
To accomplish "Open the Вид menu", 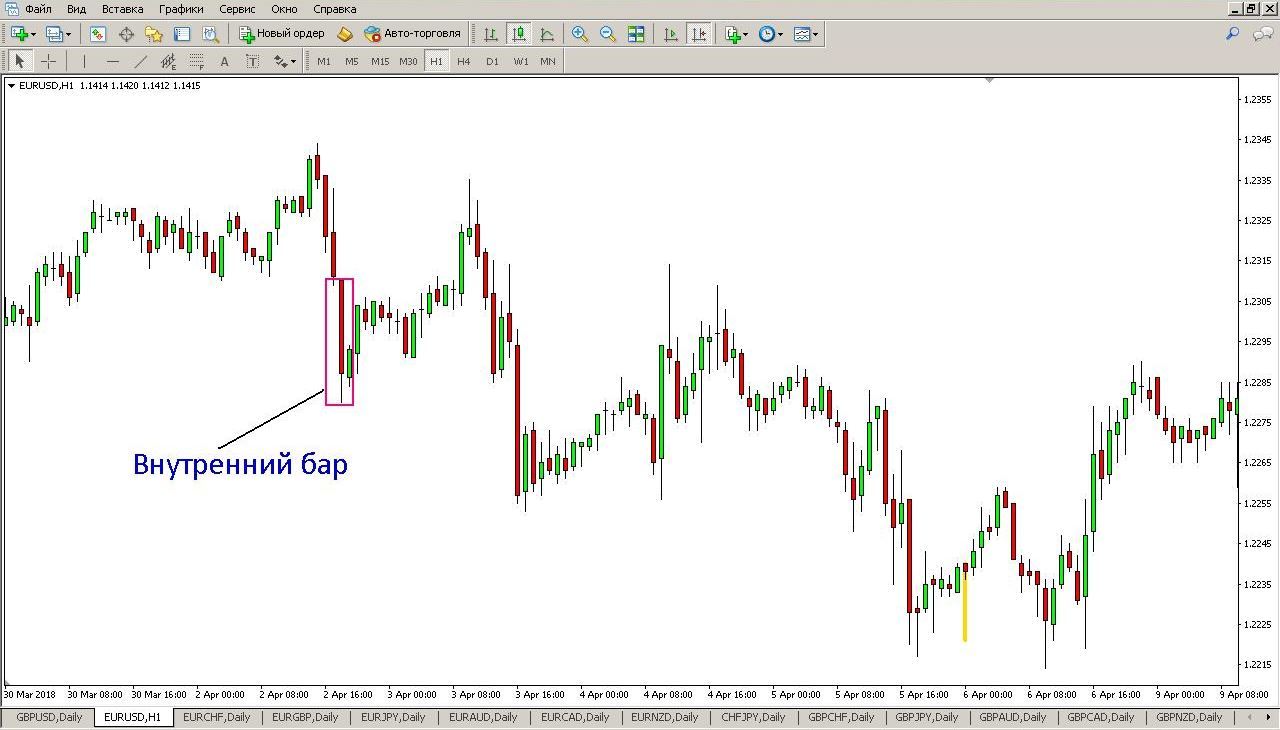I will coord(77,9).
